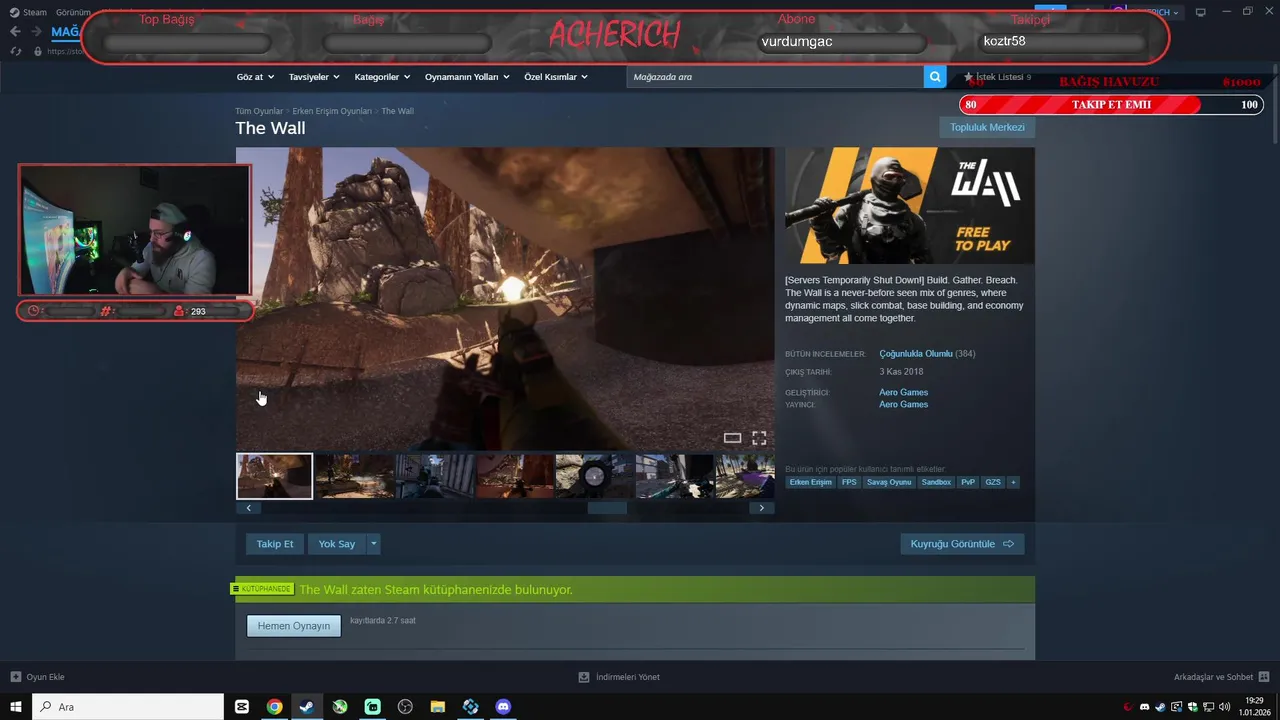The image size is (1280, 720).
Task: Expand the Özel Kısımlar dropdown
Action: (x=556, y=77)
